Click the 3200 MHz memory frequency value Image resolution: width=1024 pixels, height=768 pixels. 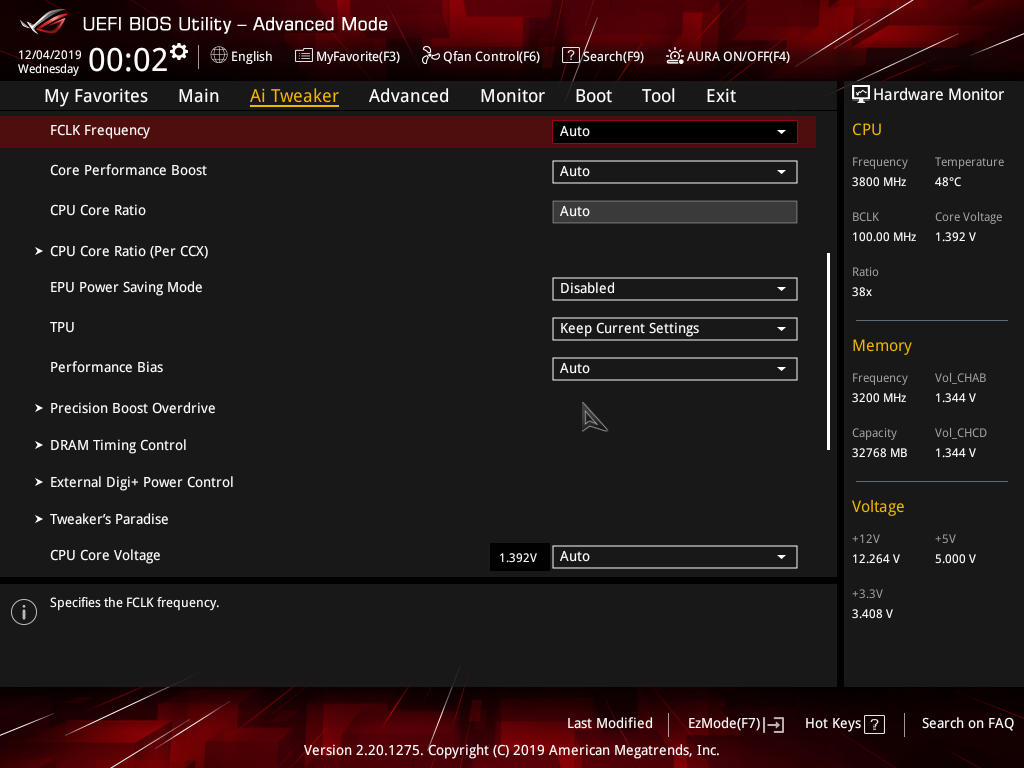[x=879, y=398]
